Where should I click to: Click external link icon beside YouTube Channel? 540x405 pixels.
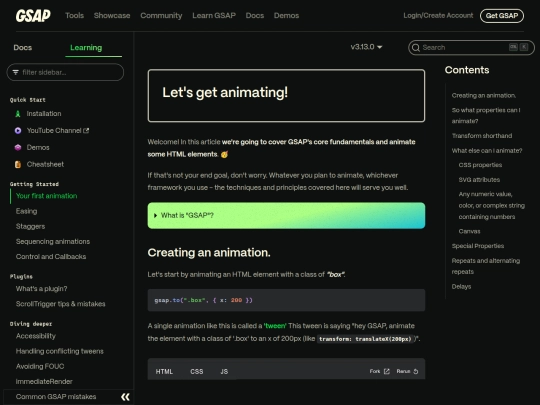86,131
